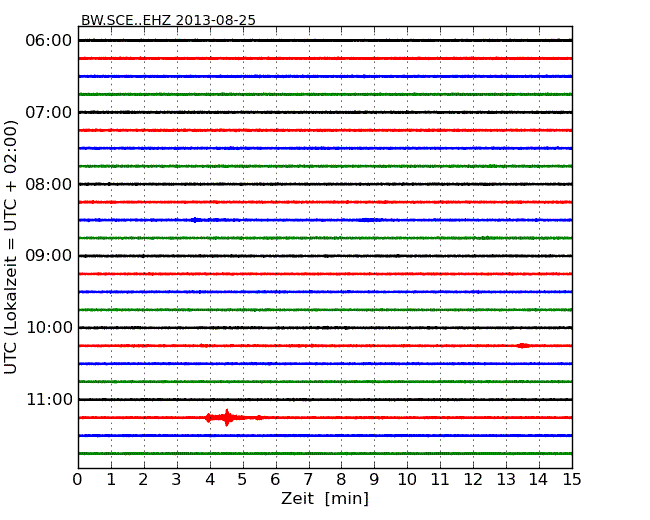650x520 pixels.
Task: Click the 10:00 y-axis tick label
Action: coord(48,328)
